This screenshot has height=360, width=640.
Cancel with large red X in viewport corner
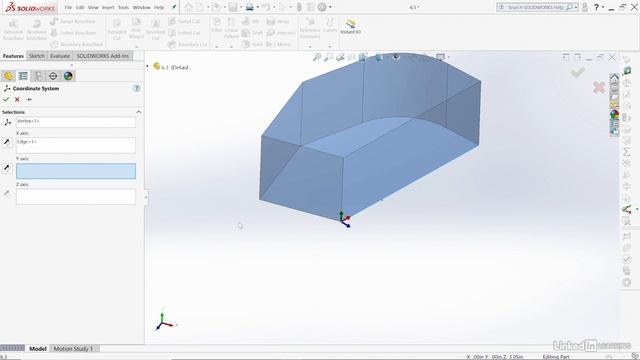[599, 87]
